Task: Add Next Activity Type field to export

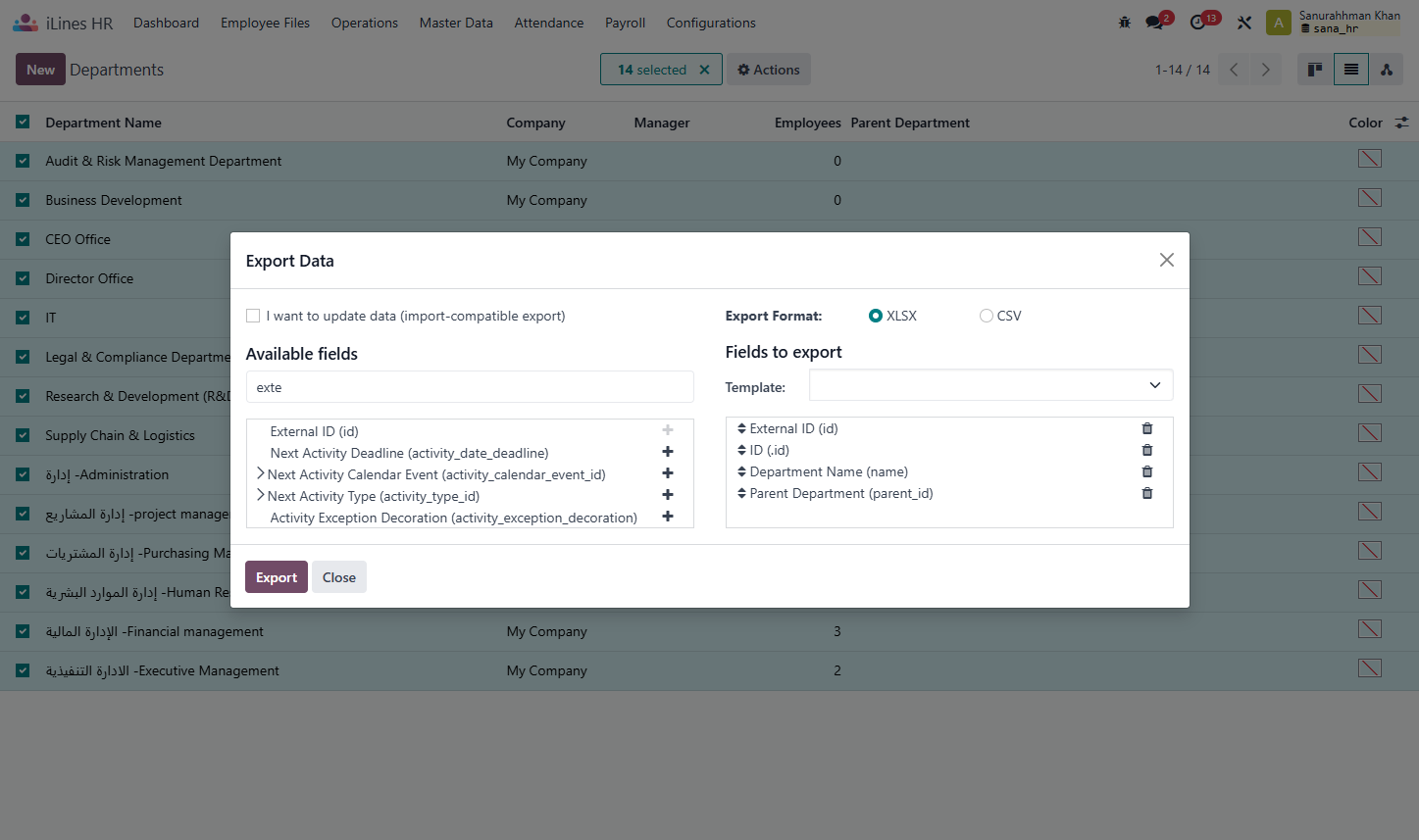Action: [x=668, y=495]
